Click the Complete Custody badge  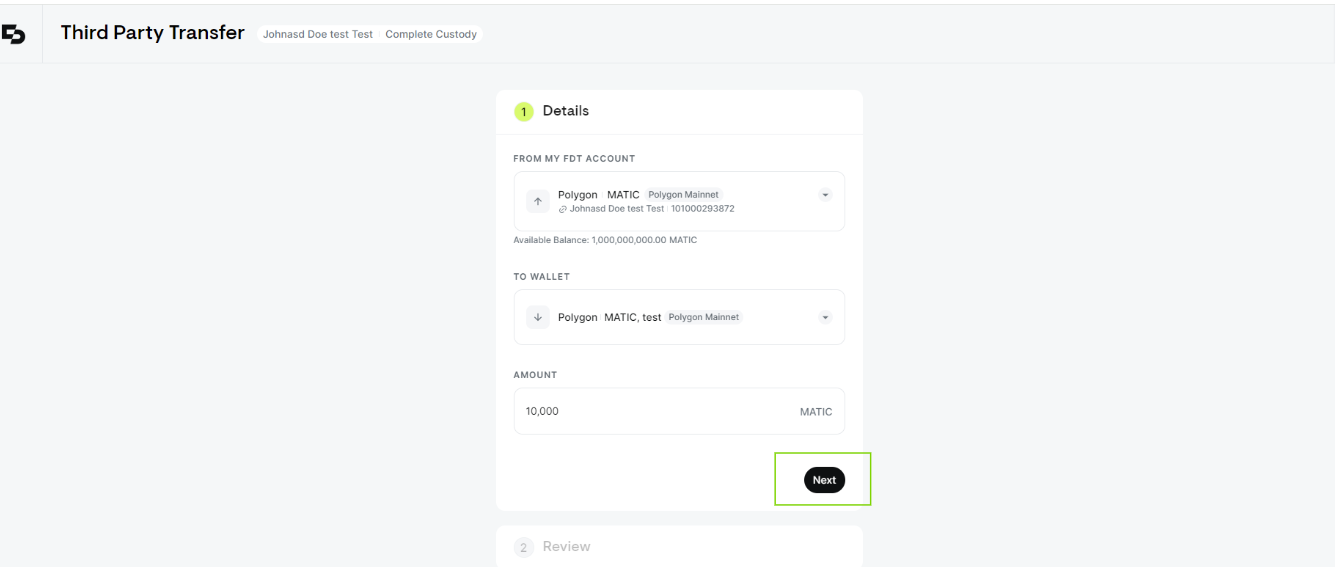click(x=430, y=34)
